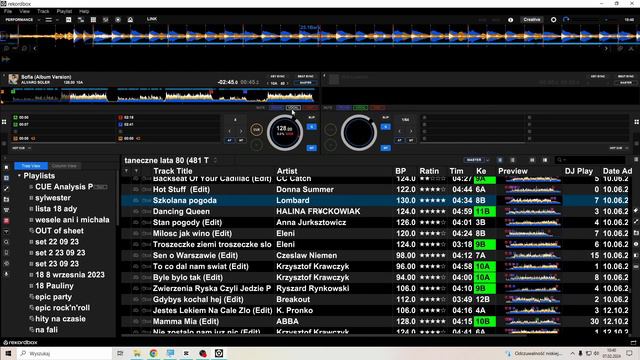Viewport: 640px width, 360px height.
Task: Collapse the Playlists tree node
Action: pos(19,176)
